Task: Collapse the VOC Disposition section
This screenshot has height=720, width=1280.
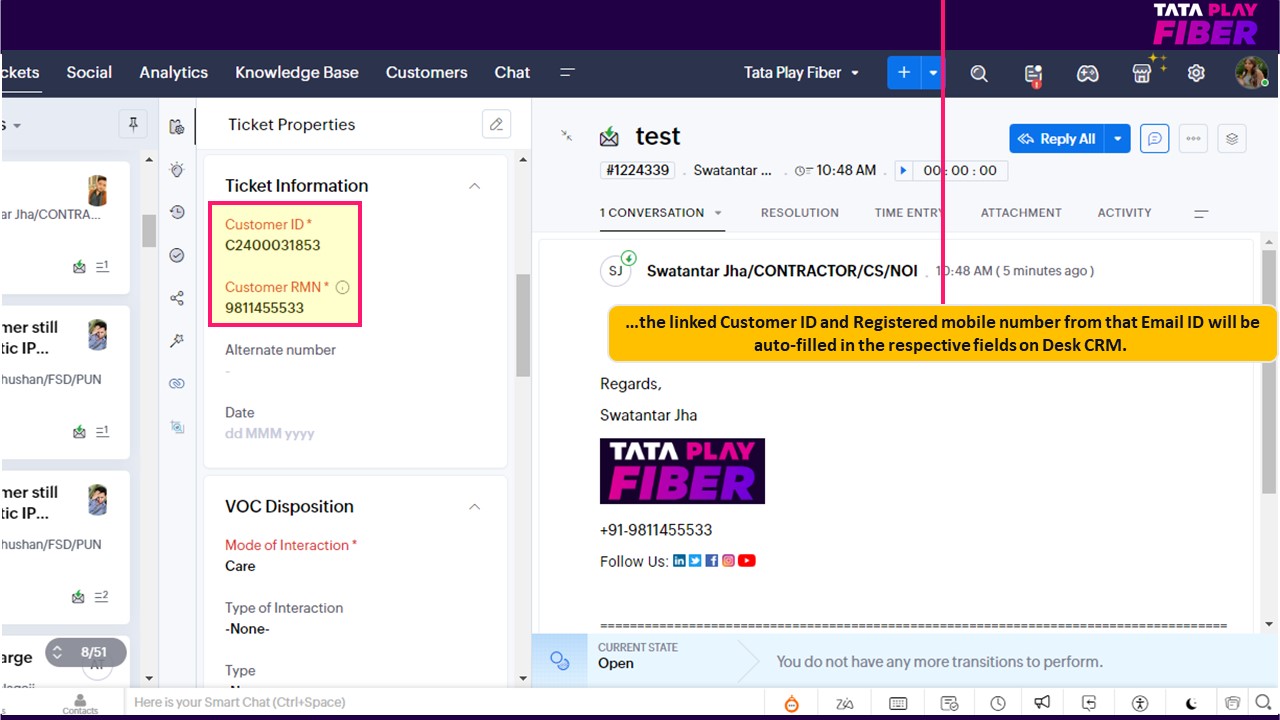Action: [x=475, y=507]
